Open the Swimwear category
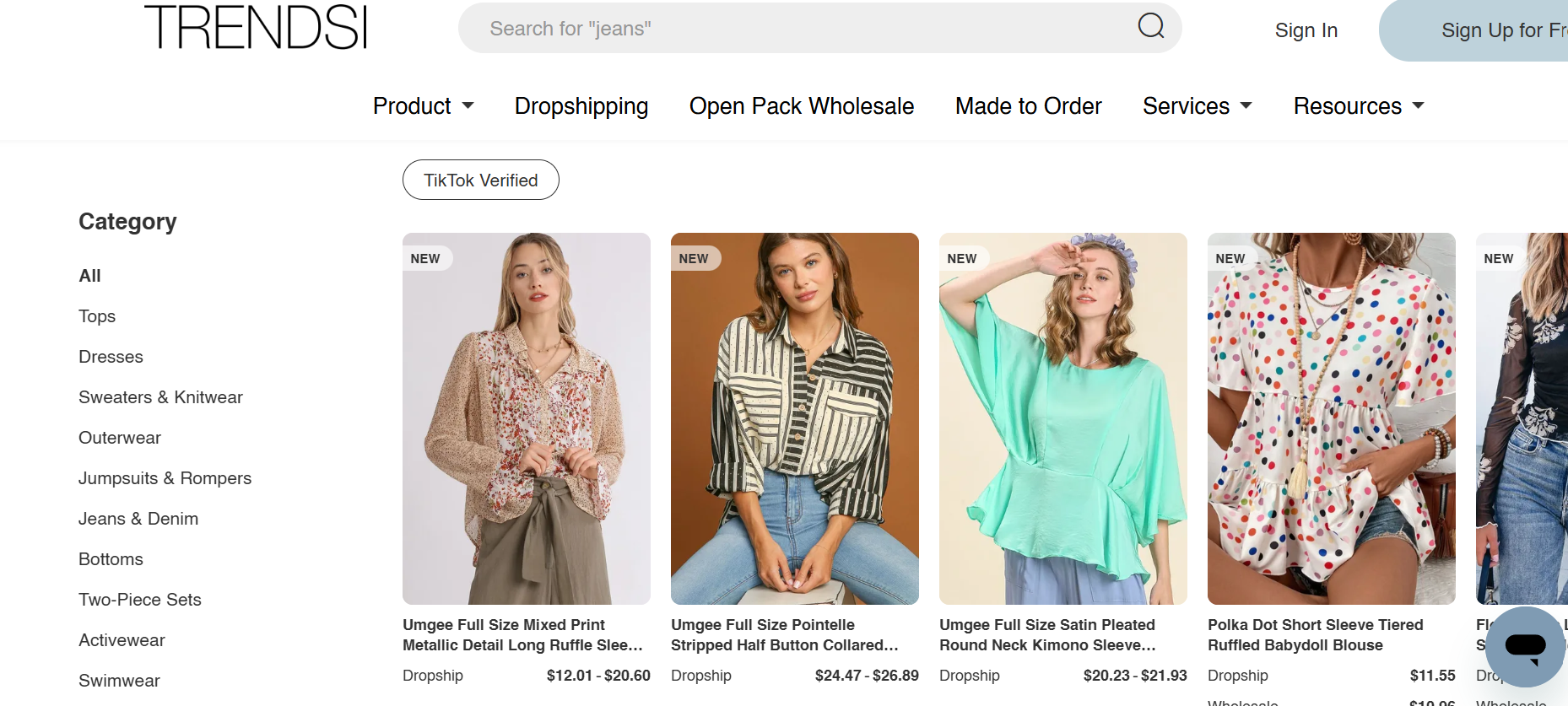Viewport: 1568px width, 706px height. coord(119,681)
